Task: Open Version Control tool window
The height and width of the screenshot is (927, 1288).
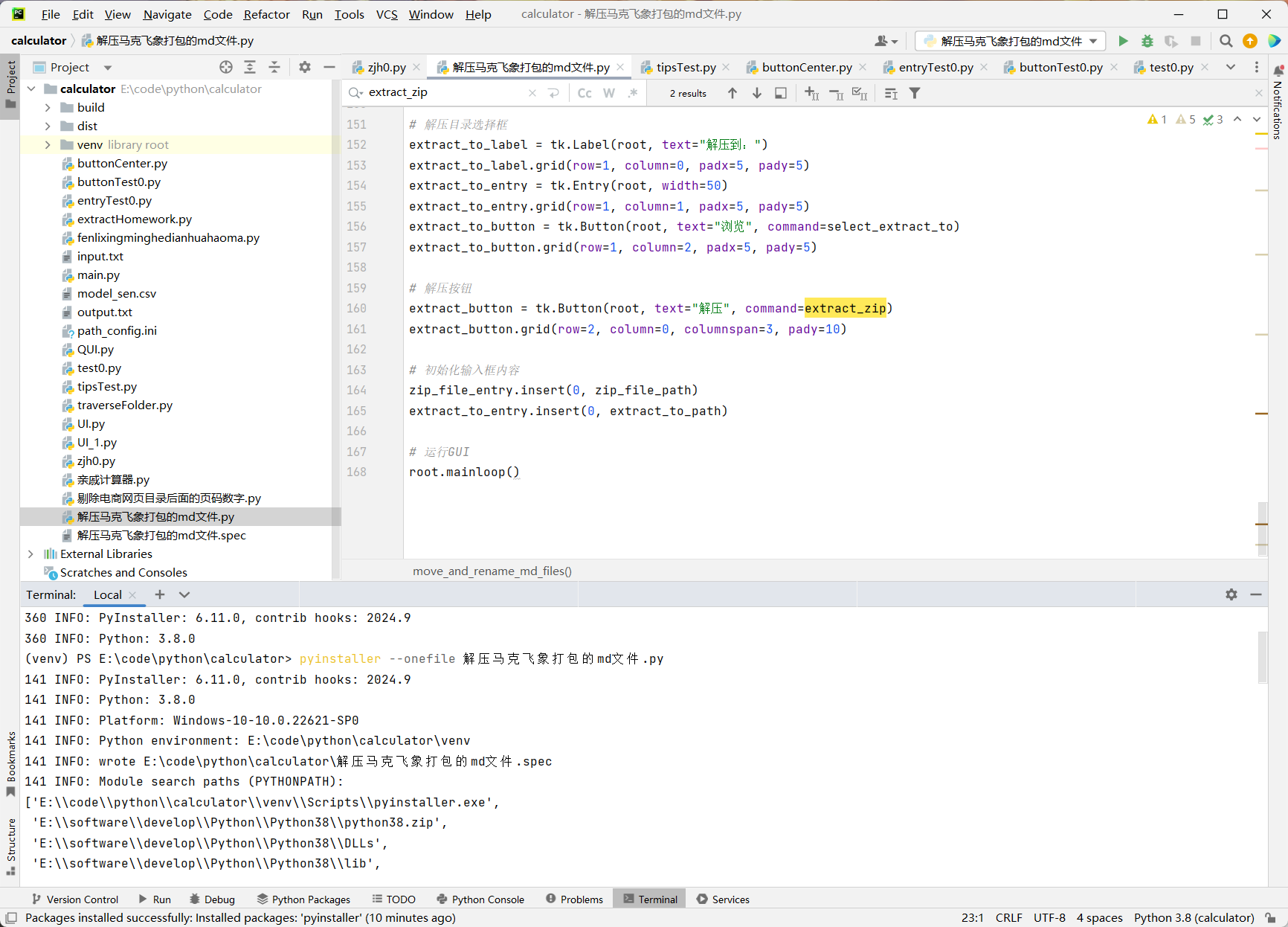Action: pos(75,899)
